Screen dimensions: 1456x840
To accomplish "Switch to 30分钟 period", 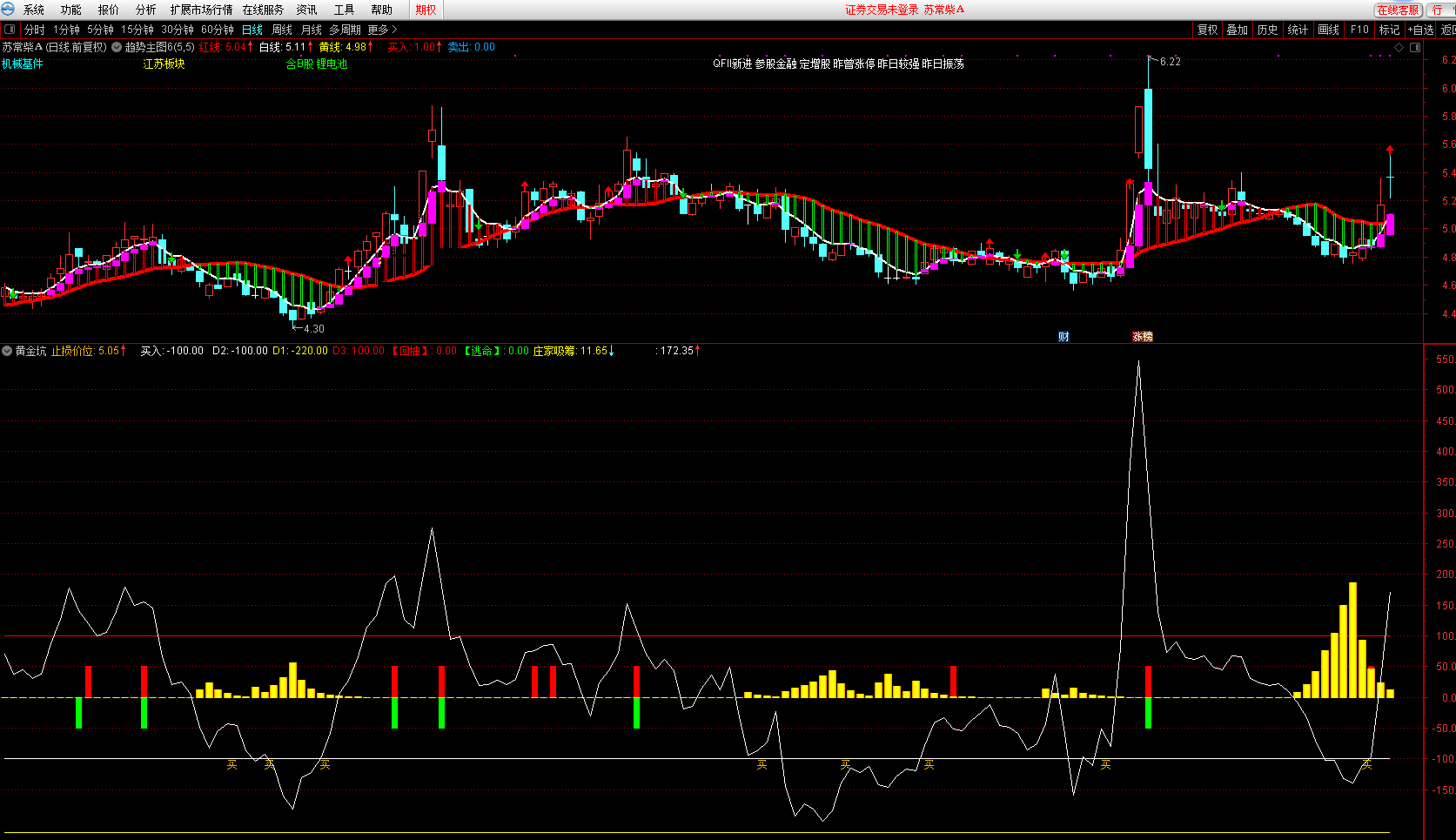I will 178,30.
